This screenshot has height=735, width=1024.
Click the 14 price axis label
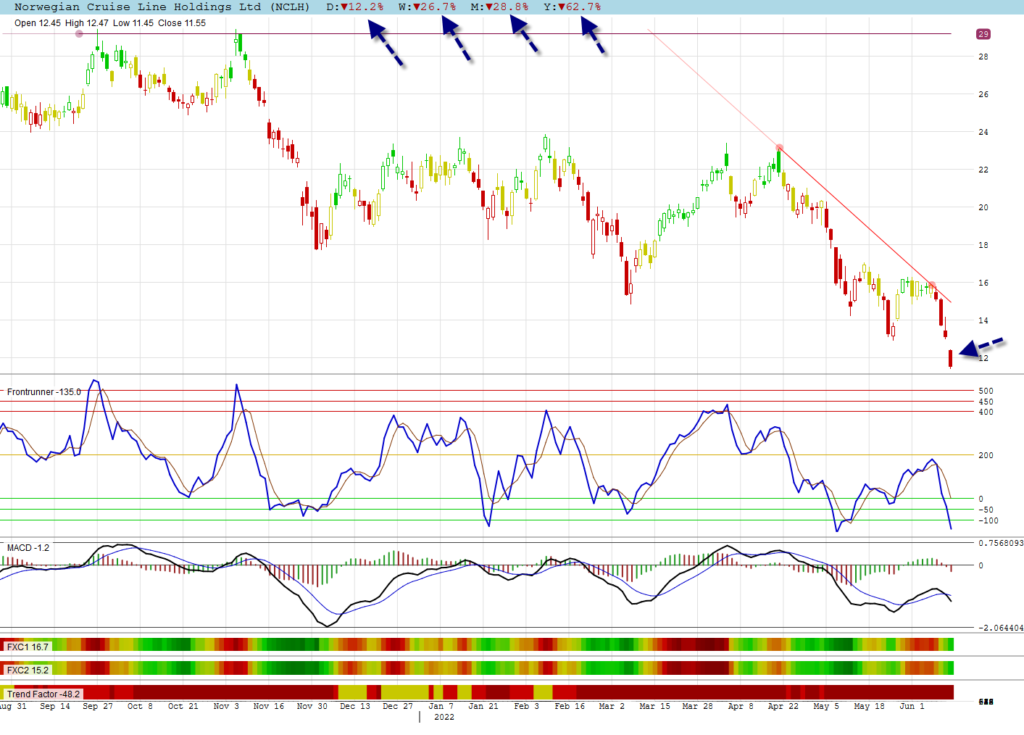(983, 321)
